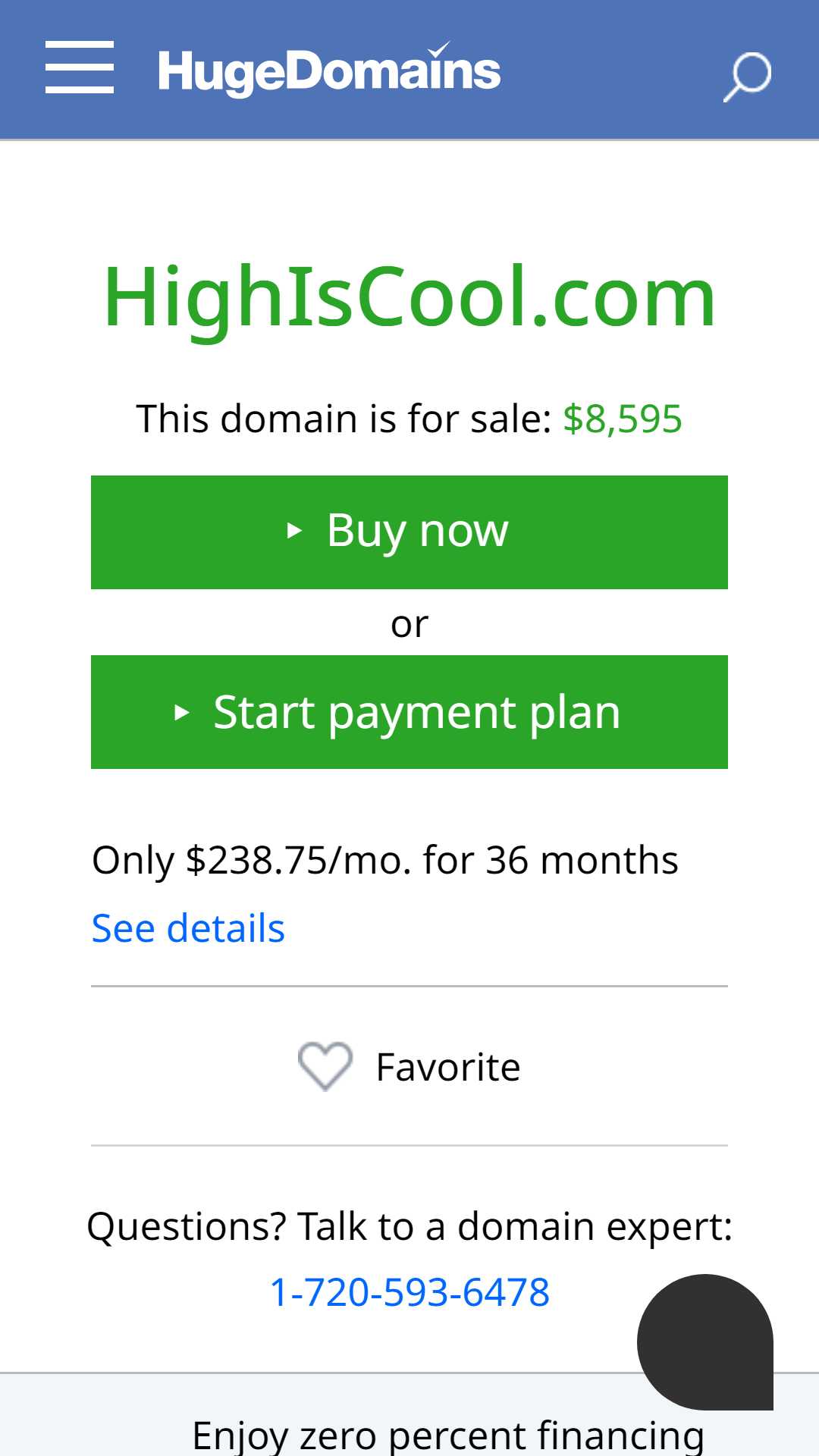Click the triangle arrow inside Buy now
Image resolution: width=819 pixels, height=1456 pixels.
pyautogui.click(x=294, y=531)
